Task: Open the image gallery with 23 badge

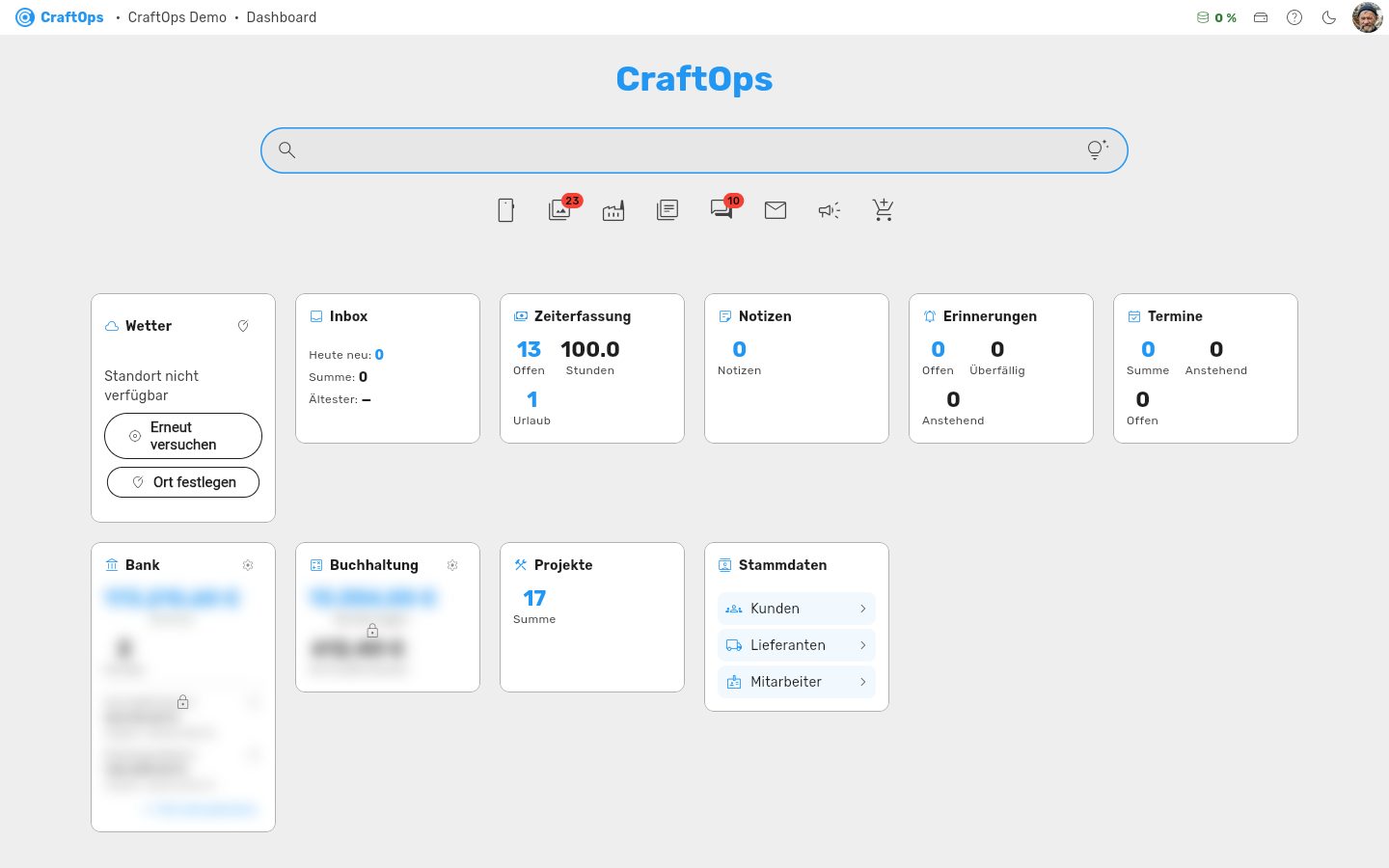Action: coord(560,209)
